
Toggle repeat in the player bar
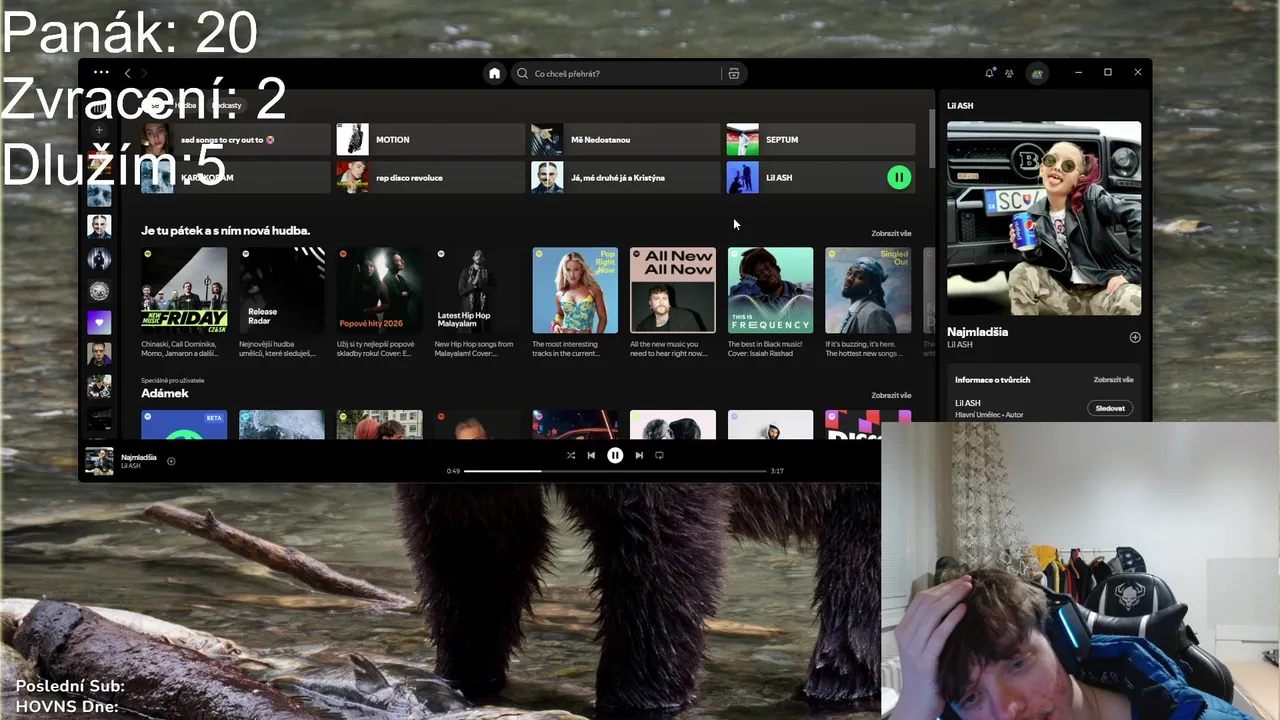tap(659, 455)
